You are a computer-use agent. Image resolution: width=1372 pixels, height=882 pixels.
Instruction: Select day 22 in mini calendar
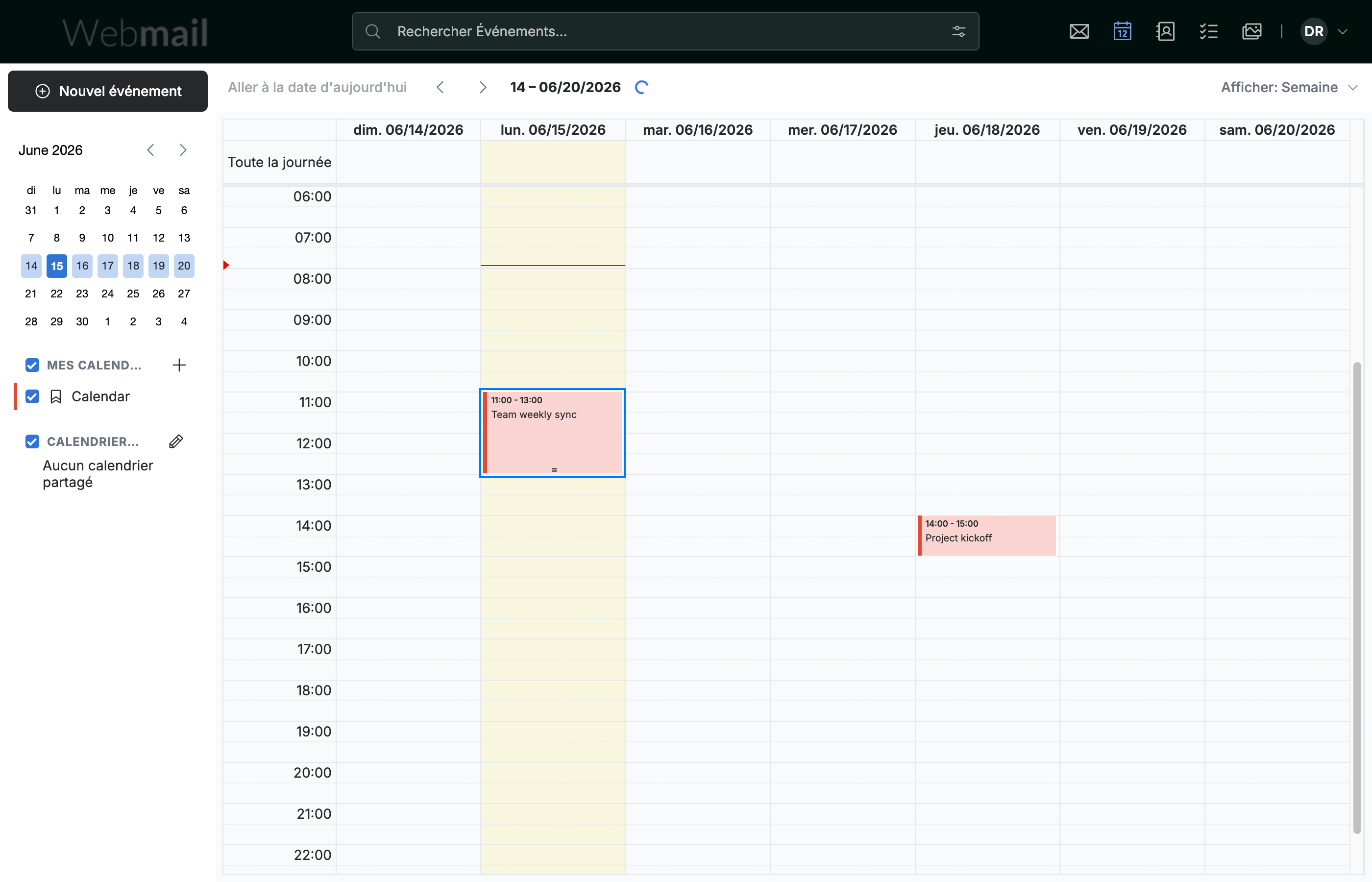click(x=57, y=294)
